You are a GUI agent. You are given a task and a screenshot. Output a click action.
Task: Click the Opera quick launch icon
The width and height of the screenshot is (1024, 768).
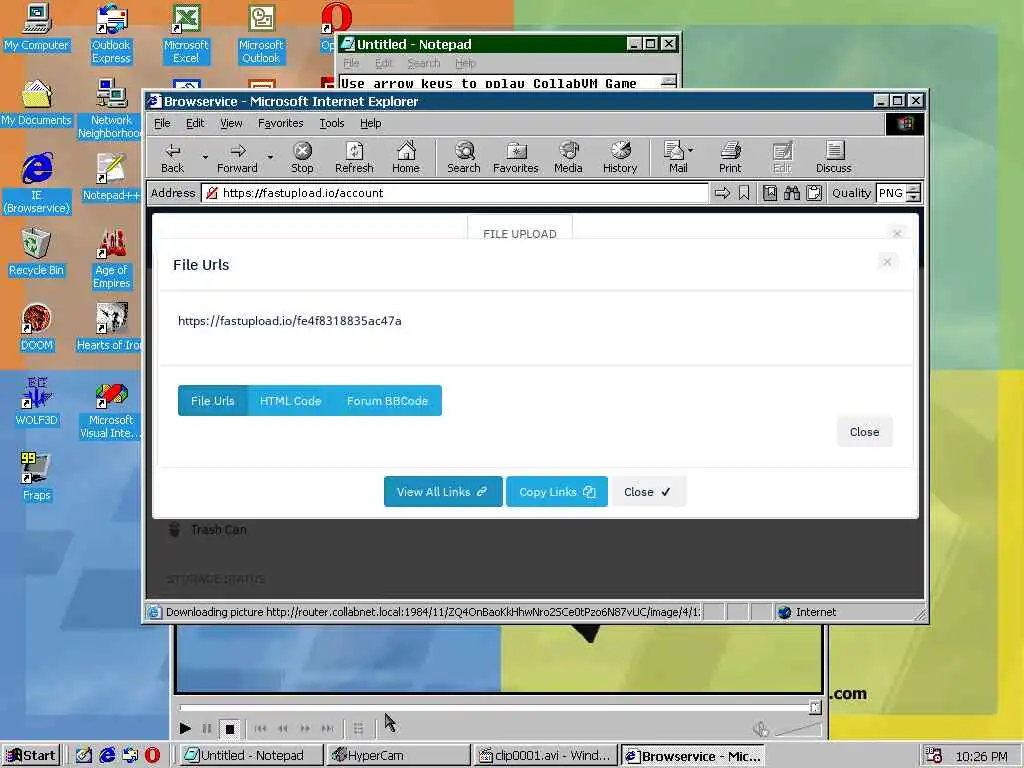point(152,756)
